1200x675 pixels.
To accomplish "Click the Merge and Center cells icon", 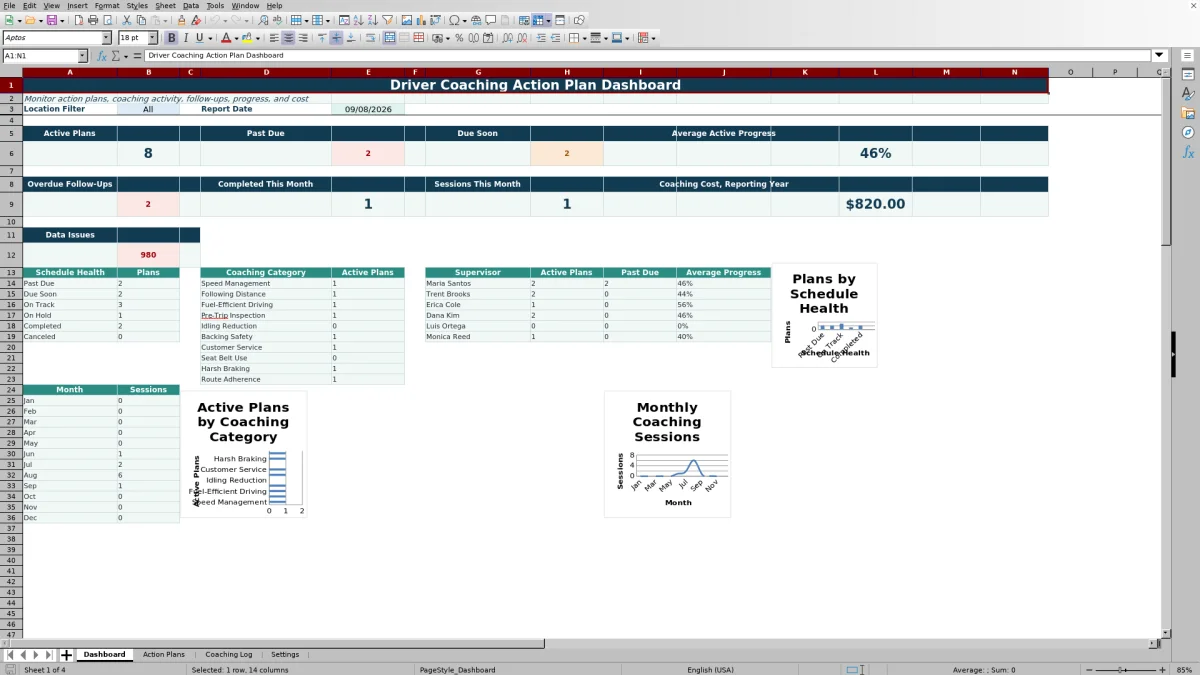I will click(390, 38).
